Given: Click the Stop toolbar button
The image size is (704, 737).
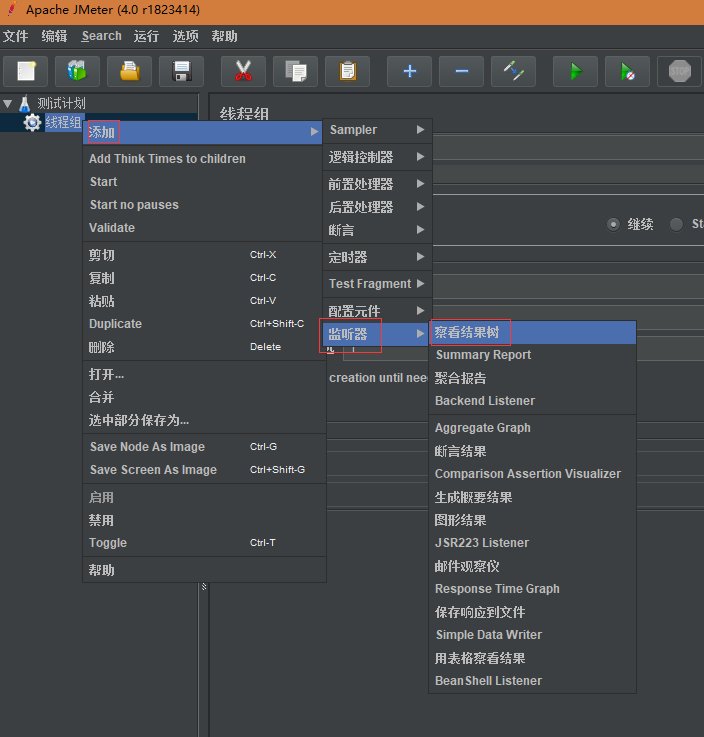Looking at the screenshot, I should pyautogui.click(x=680, y=71).
